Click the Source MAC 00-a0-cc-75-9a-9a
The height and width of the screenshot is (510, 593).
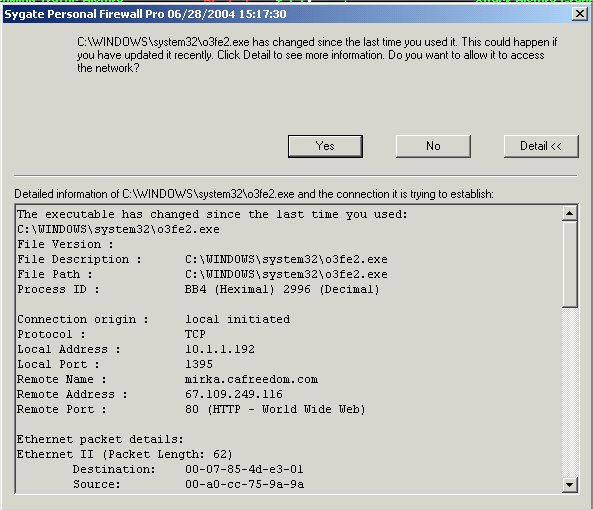244,484
